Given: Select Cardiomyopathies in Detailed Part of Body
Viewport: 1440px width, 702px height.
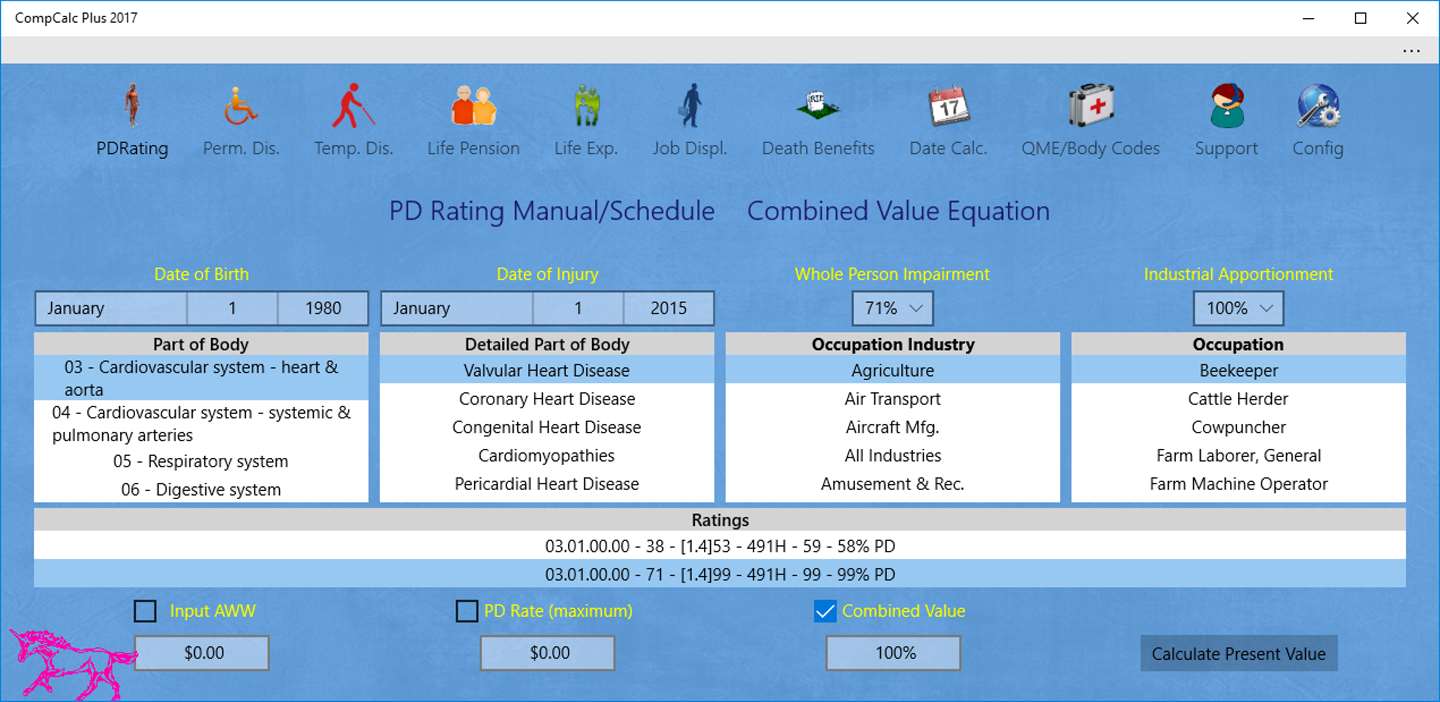Looking at the screenshot, I should tap(547, 455).
